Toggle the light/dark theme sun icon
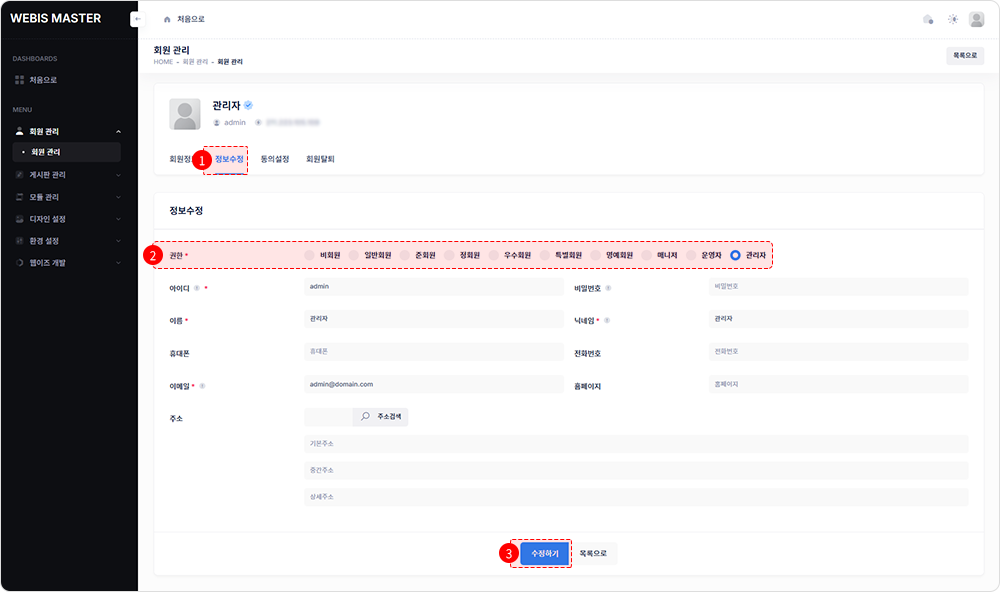1000x592 pixels. [x=953, y=19]
